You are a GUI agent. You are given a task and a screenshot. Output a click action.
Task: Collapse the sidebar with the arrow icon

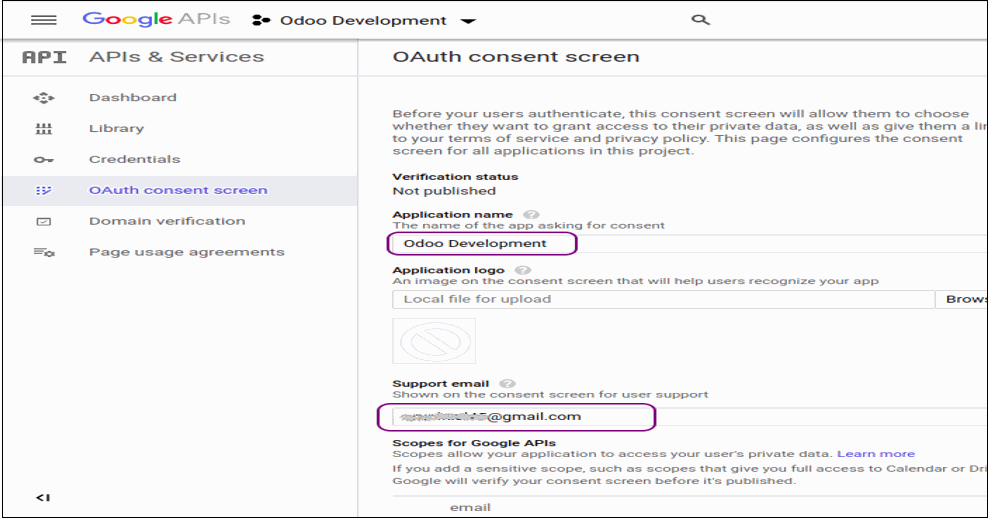click(43, 497)
